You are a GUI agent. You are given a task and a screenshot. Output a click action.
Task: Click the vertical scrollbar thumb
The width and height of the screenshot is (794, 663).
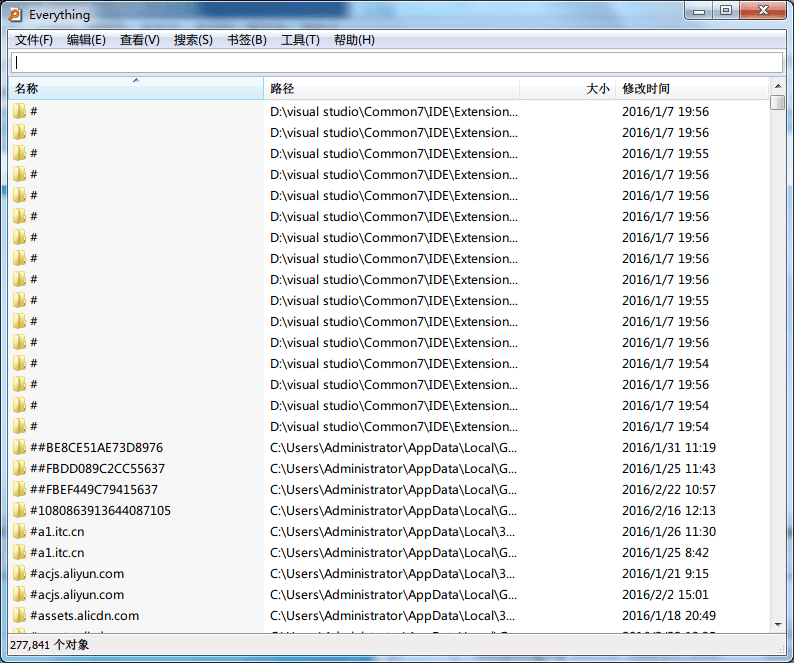(778, 102)
